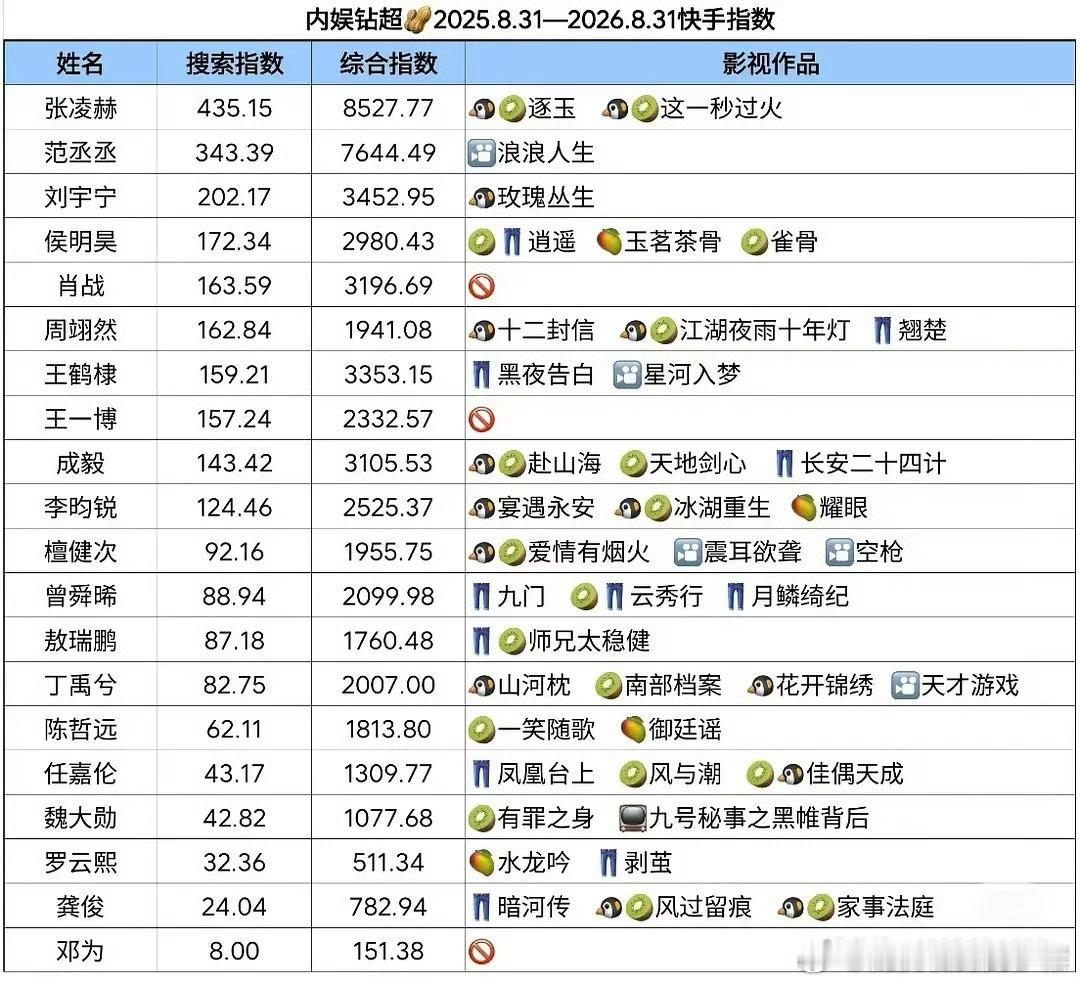Image resolution: width=1080 pixels, height=984 pixels.
Task: Click the film icon before 星河入梦
Action: pyautogui.click(x=627, y=375)
